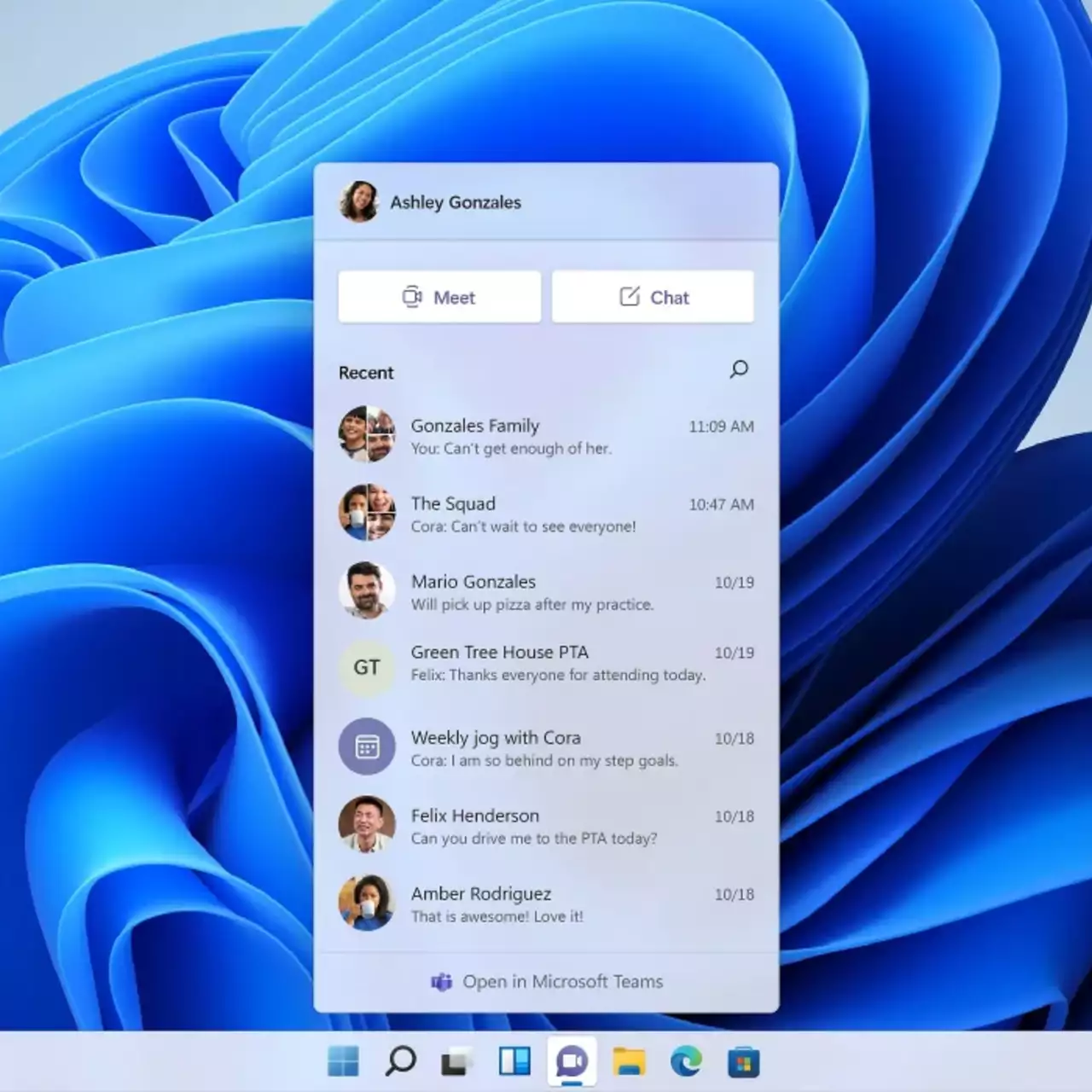Click the compose pencil icon on Chat
The width and height of the screenshot is (1092, 1092).
click(x=630, y=296)
